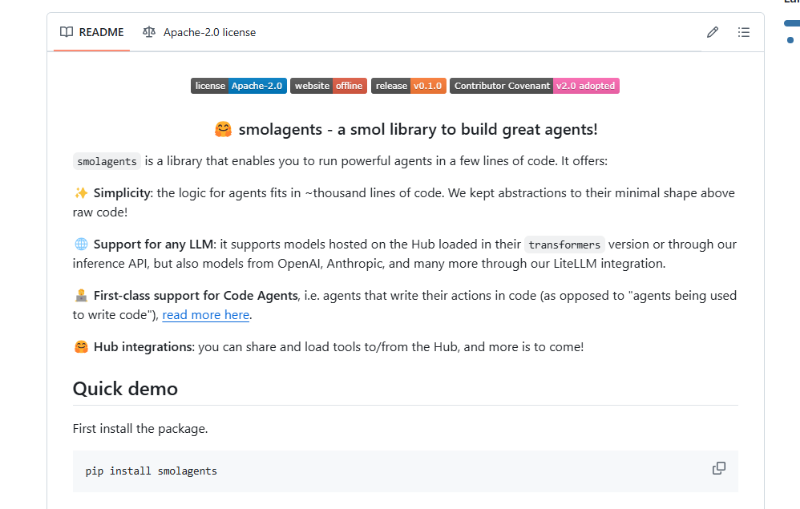The height and width of the screenshot is (509, 800).
Task: Click the globe icon beside Support for any LLM
Action: pyautogui.click(x=81, y=244)
